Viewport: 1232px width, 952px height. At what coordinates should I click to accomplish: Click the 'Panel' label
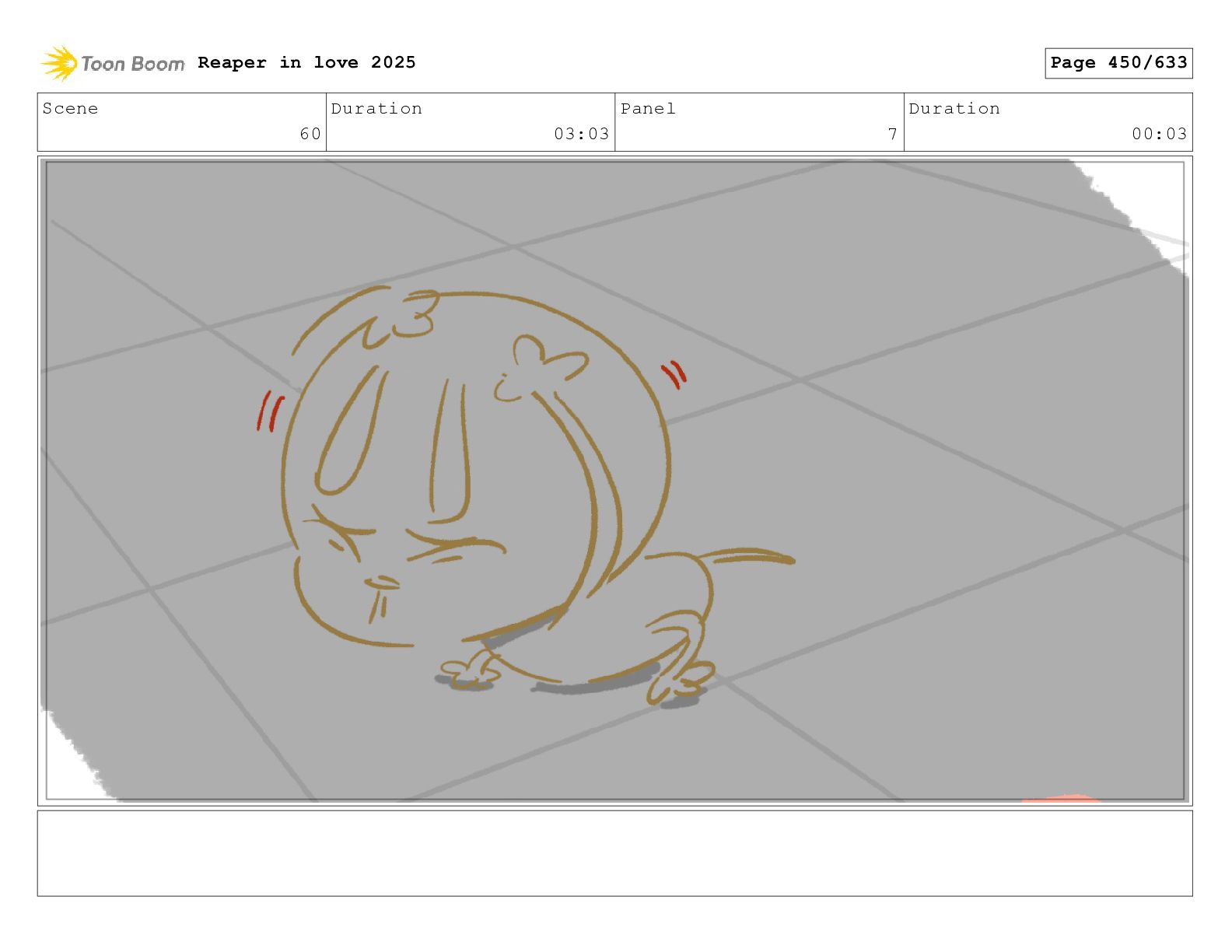648,109
